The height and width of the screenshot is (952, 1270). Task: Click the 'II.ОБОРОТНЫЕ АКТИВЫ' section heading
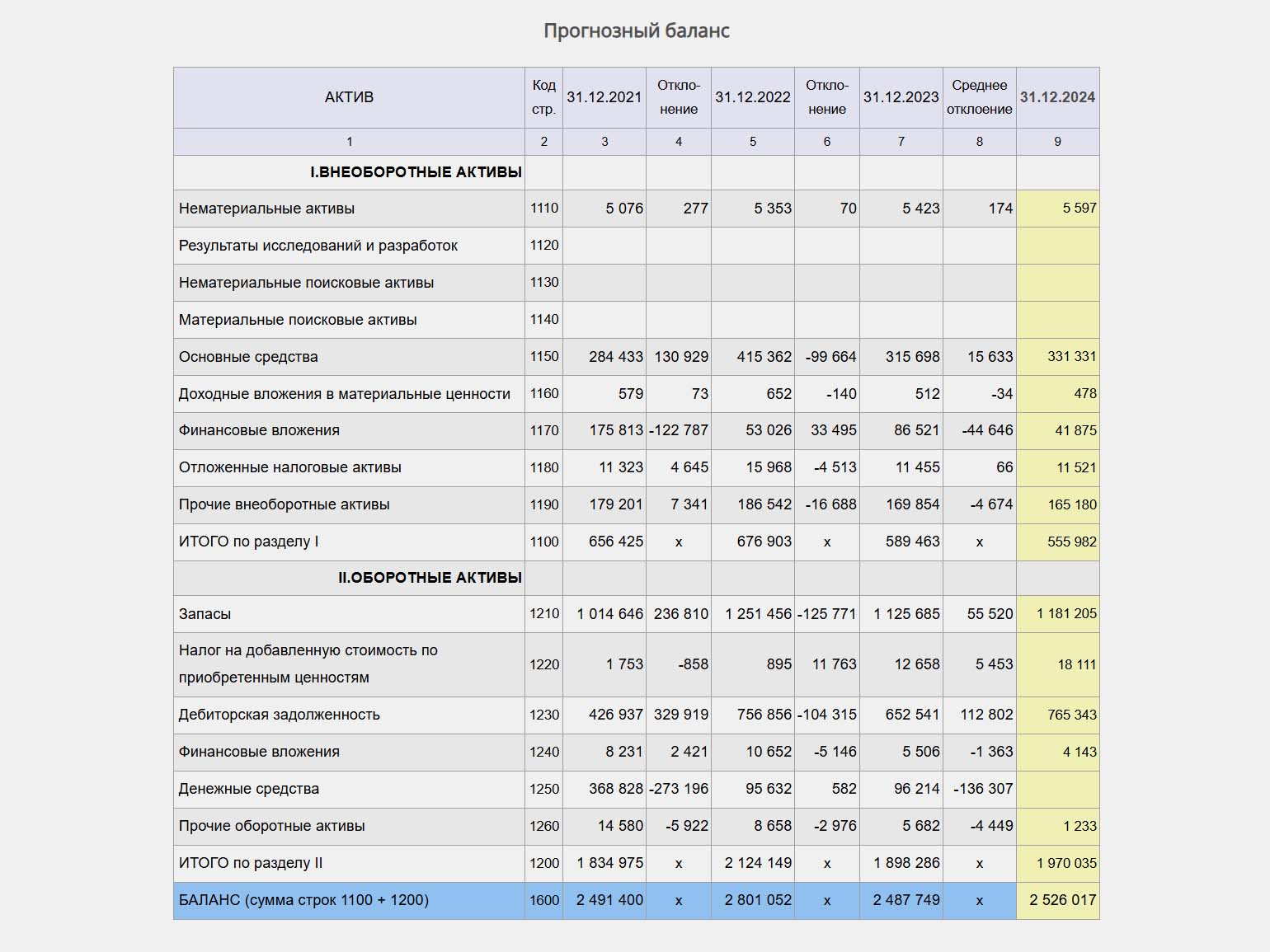point(430,578)
